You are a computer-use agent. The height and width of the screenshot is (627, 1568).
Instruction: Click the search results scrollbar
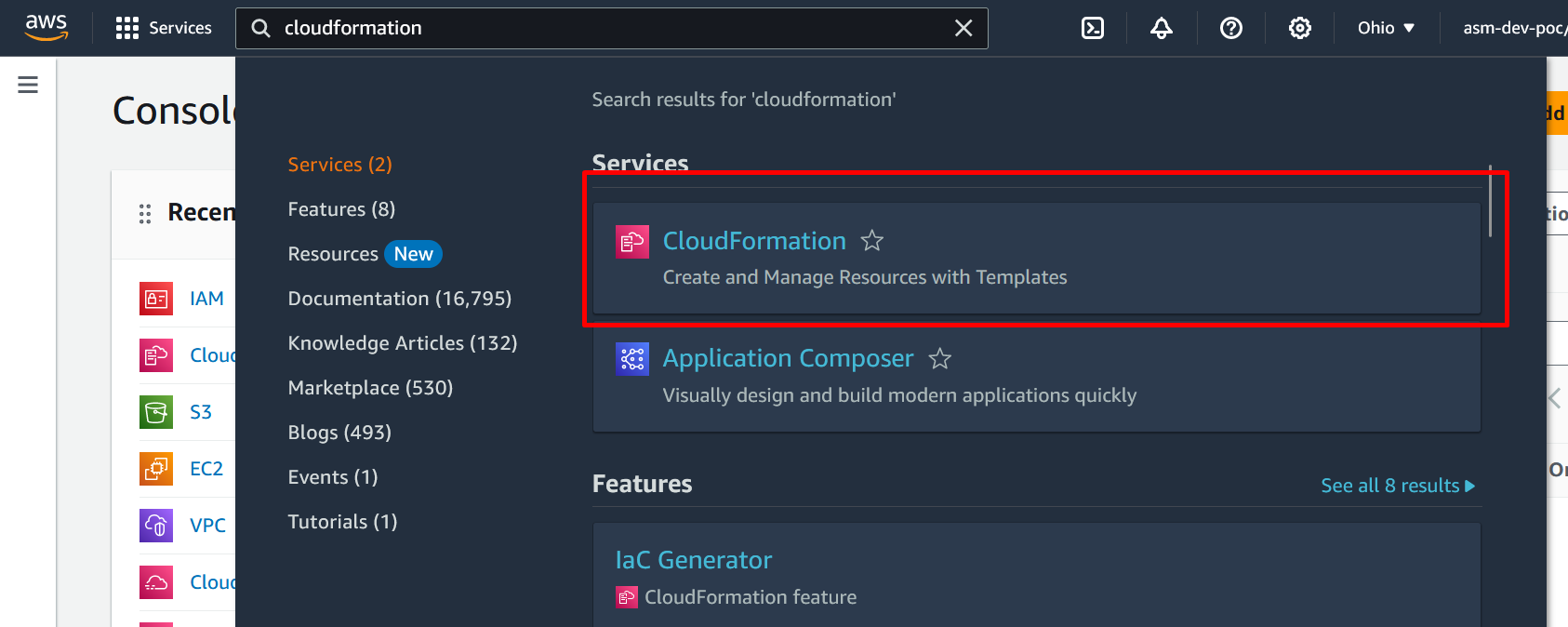pyautogui.click(x=1490, y=201)
